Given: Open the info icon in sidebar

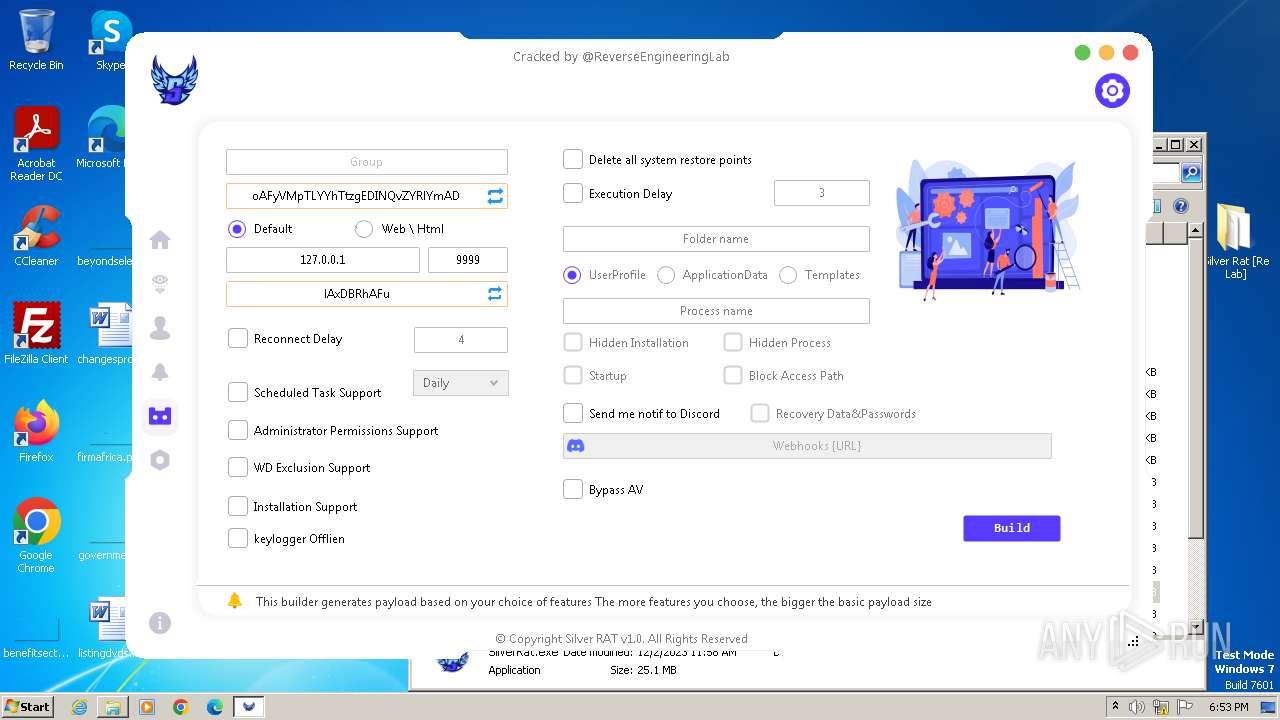Looking at the screenshot, I should point(160,623).
